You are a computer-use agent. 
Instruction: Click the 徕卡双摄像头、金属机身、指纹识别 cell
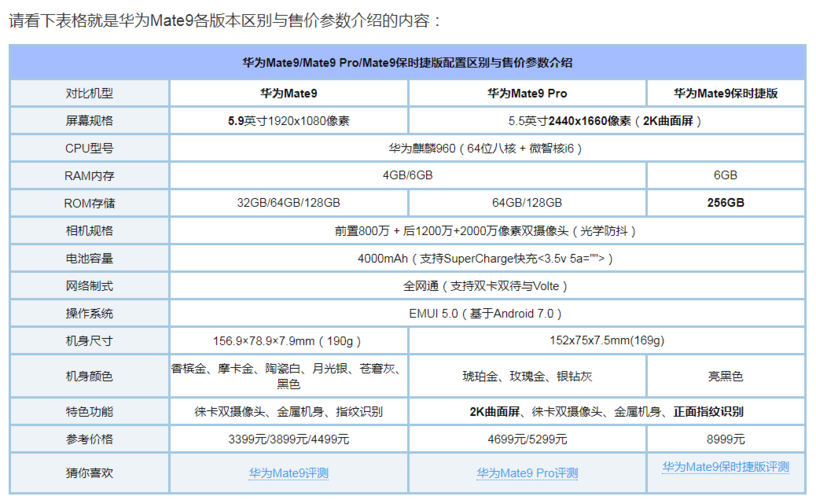coord(289,412)
